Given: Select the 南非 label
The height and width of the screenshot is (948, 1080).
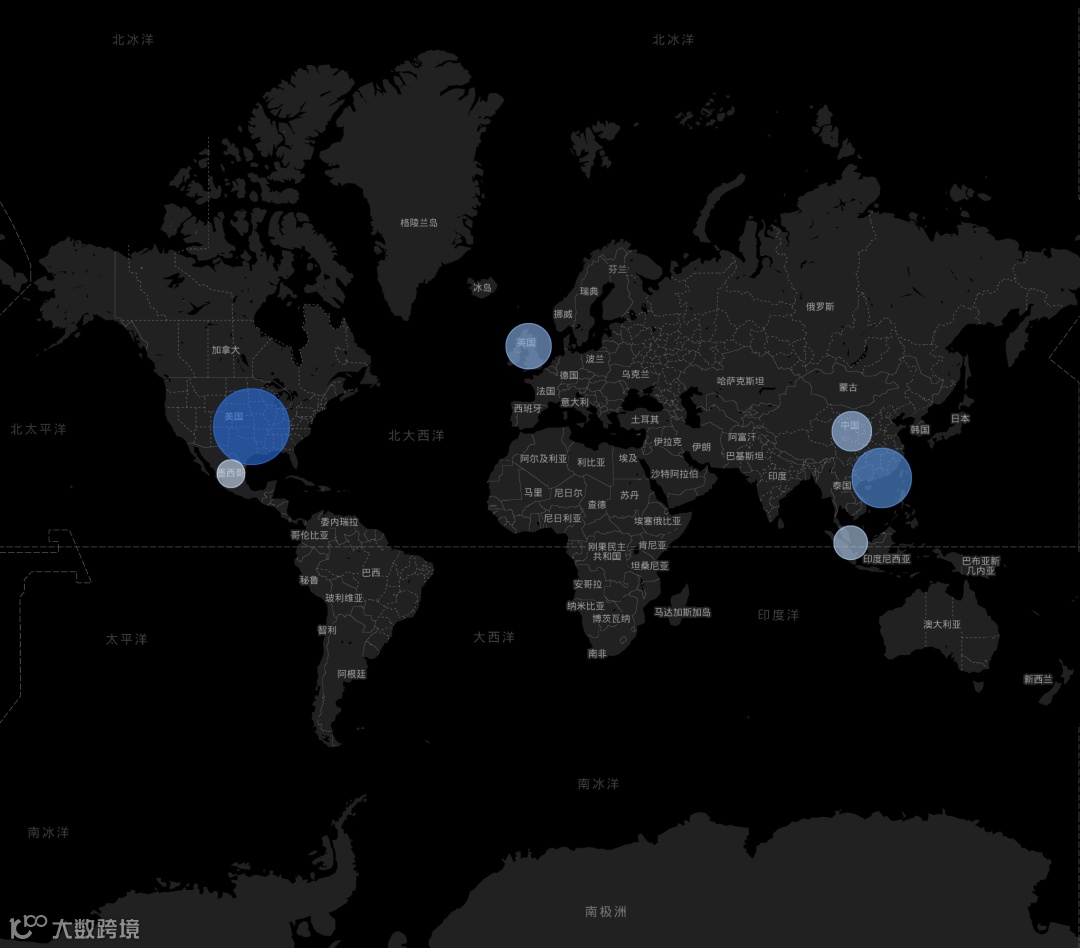Looking at the screenshot, I should point(597,654).
